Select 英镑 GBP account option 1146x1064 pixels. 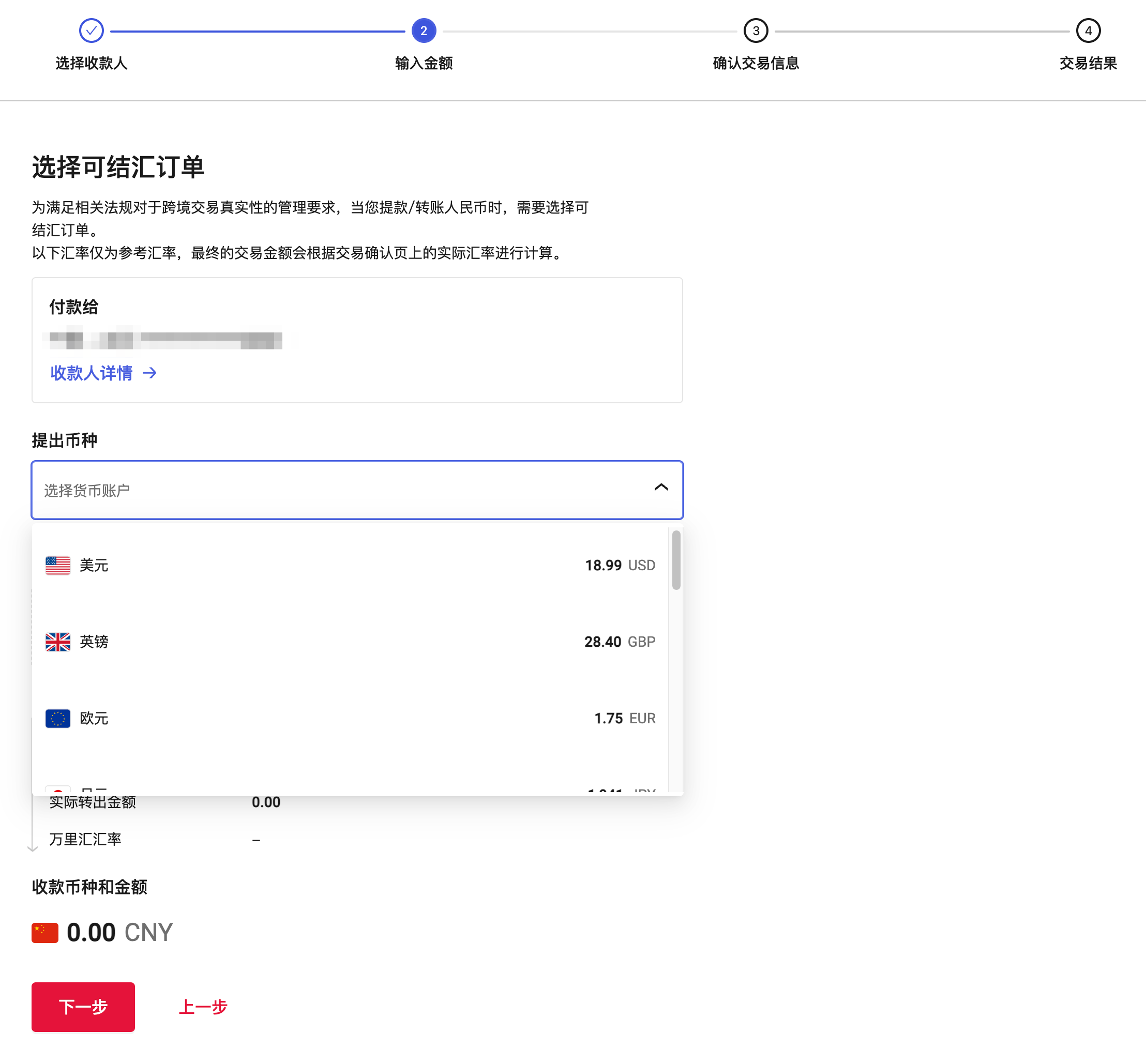350,642
